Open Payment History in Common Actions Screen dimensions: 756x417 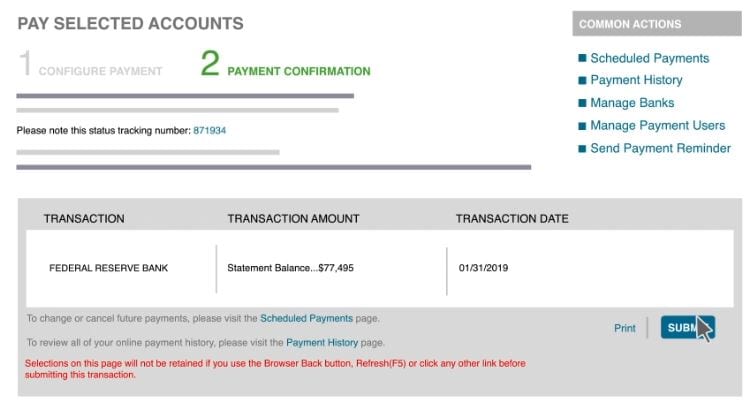tap(636, 80)
